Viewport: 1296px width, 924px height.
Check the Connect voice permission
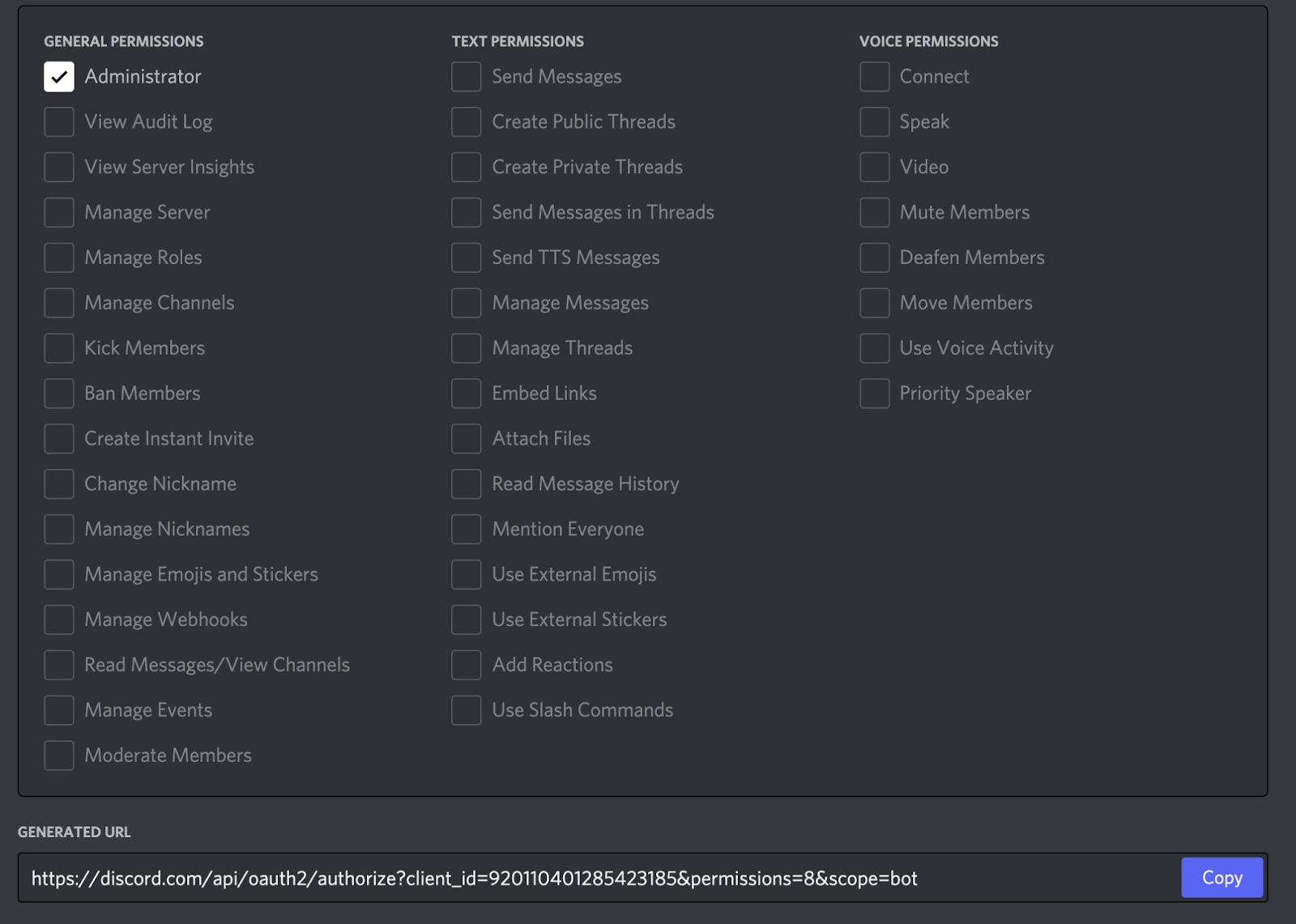point(875,77)
